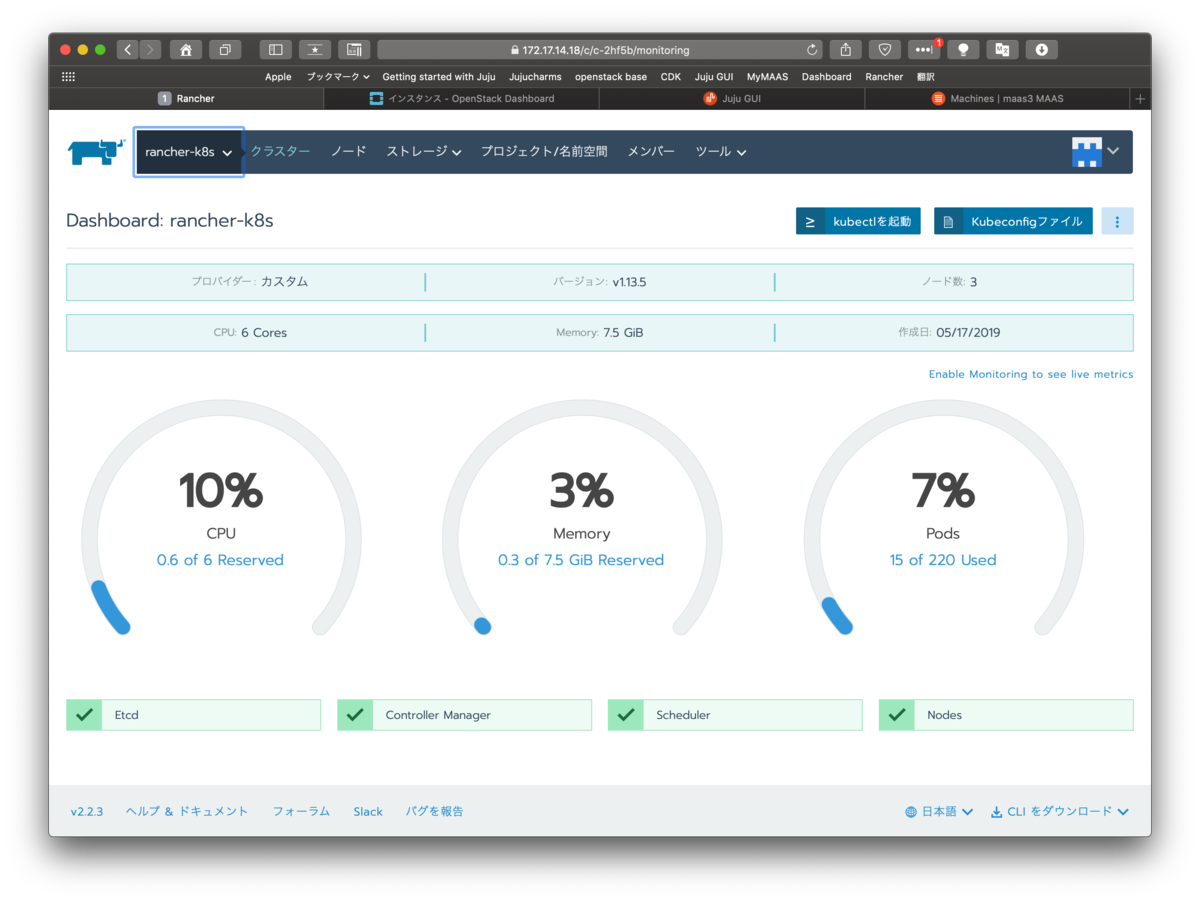Open the MyMAAS bookmark
Image resolution: width=1200 pixels, height=901 pixels.
[767, 77]
